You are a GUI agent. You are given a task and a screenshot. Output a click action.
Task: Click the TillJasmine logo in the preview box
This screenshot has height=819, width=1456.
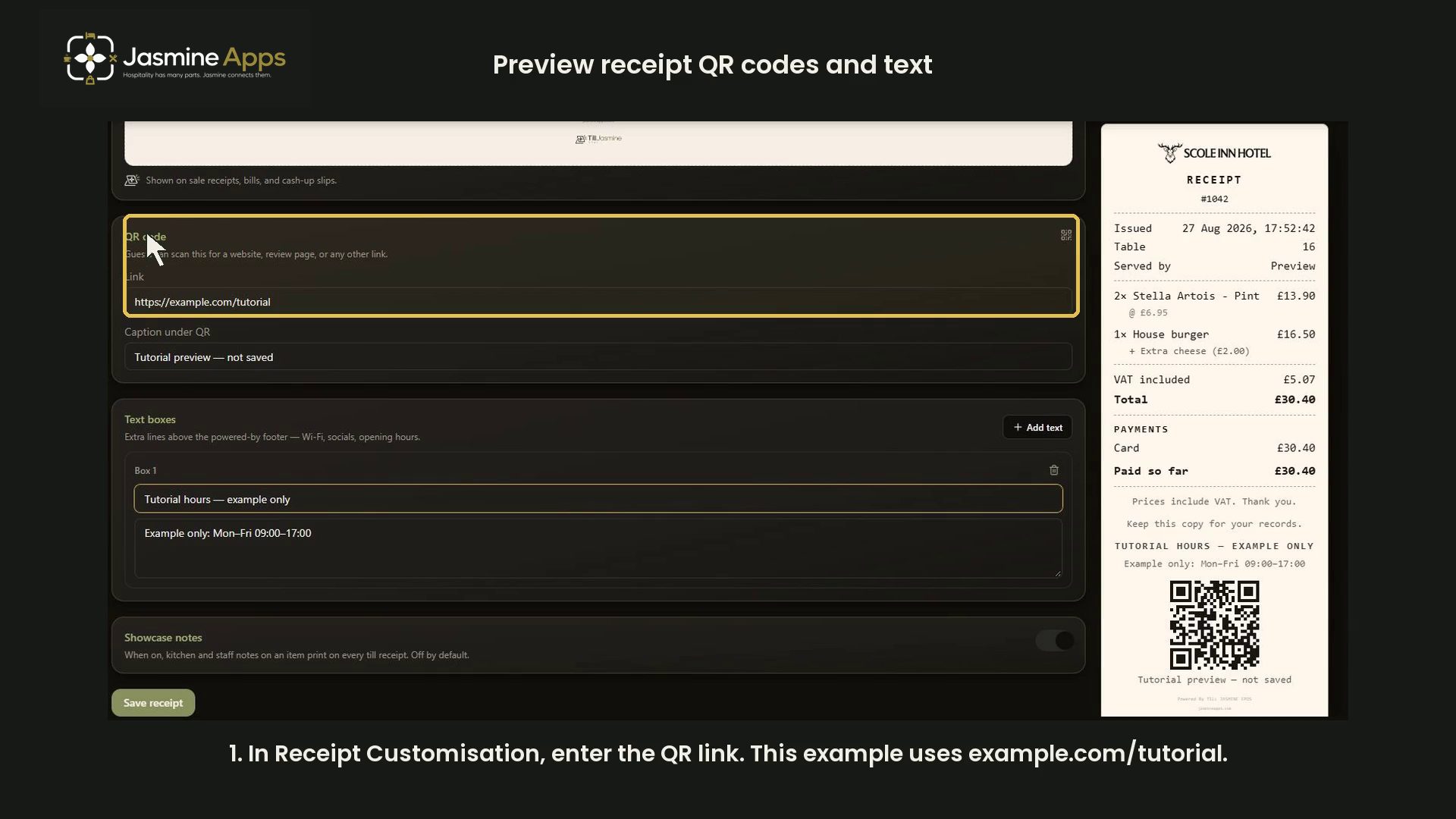(598, 139)
